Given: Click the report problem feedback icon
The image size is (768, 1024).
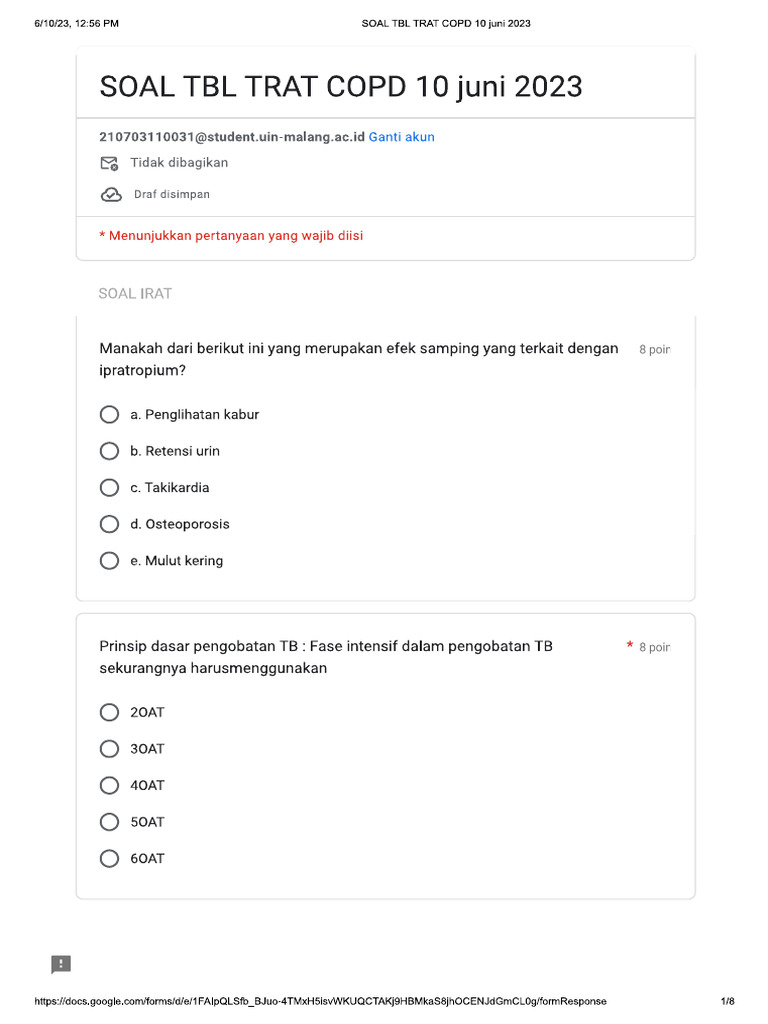Looking at the screenshot, I should click(61, 964).
